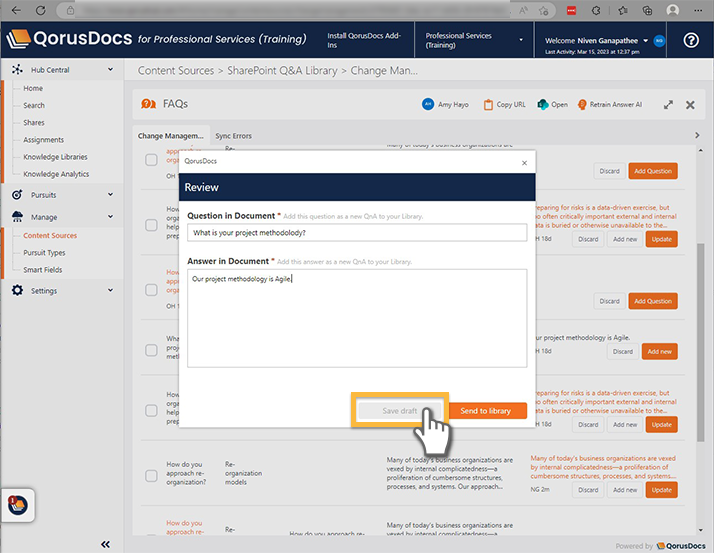Click Save draft button

click(399, 410)
